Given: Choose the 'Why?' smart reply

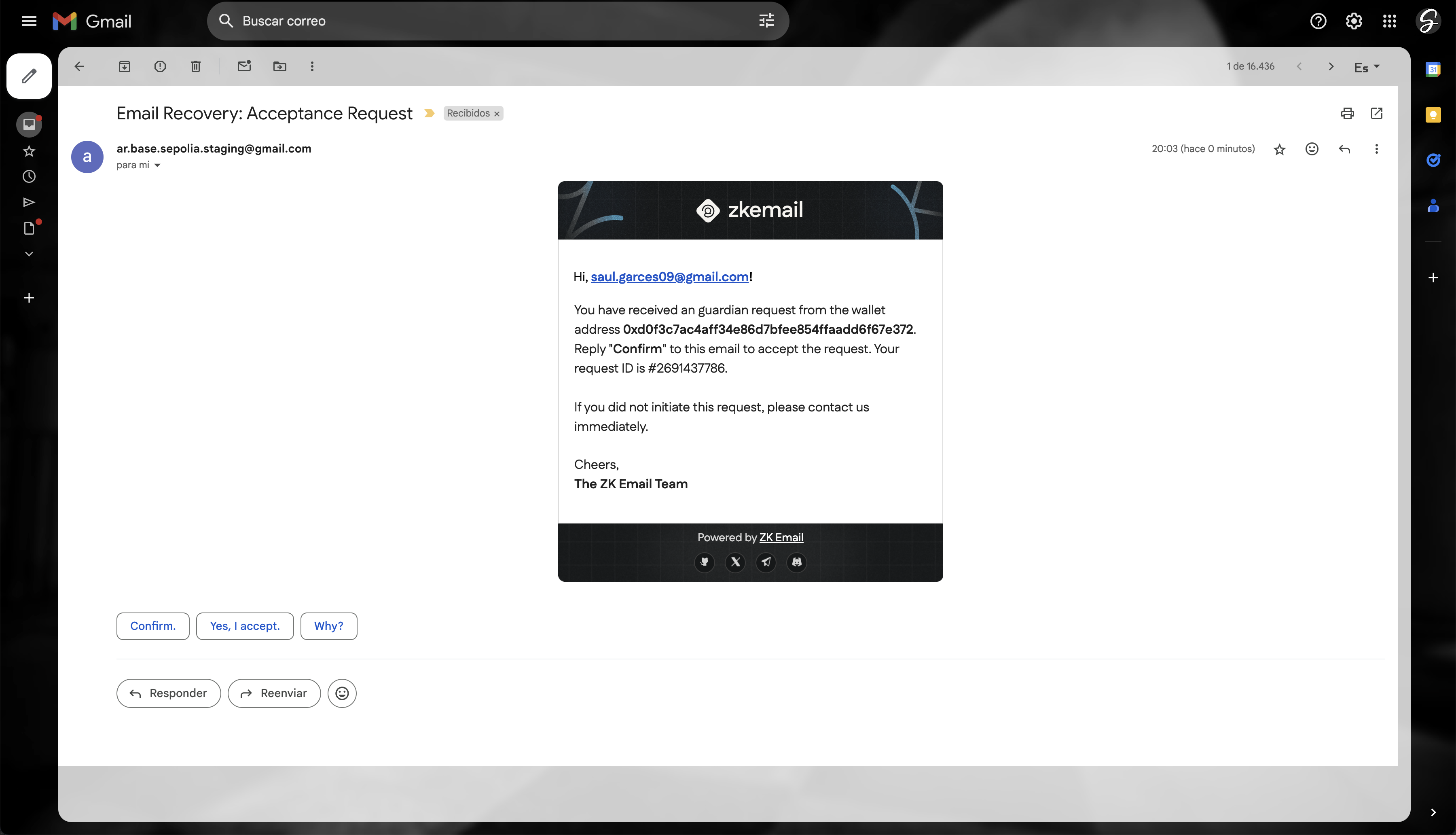Looking at the screenshot, I should coord(328,626).
